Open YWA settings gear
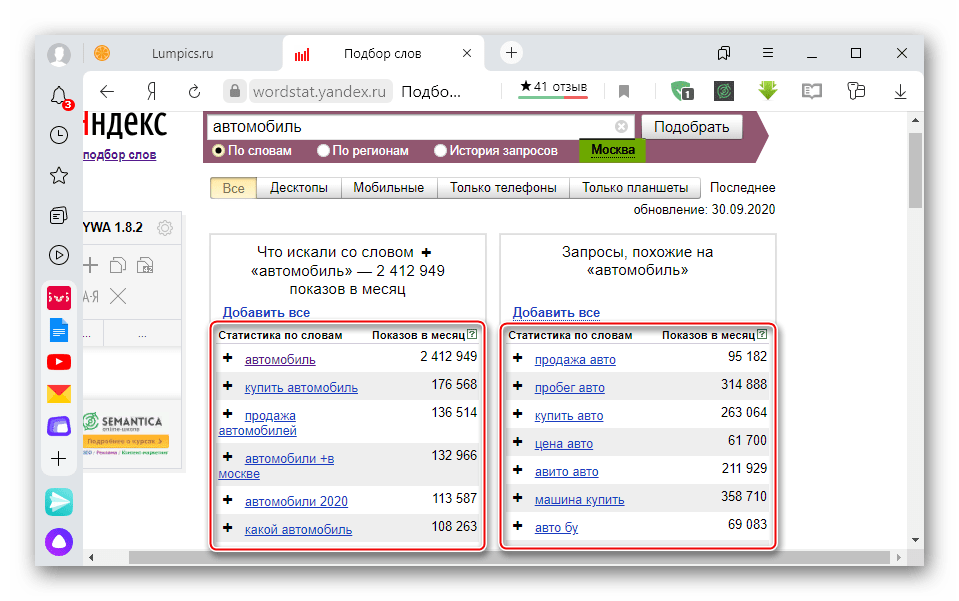 point(165,228)
